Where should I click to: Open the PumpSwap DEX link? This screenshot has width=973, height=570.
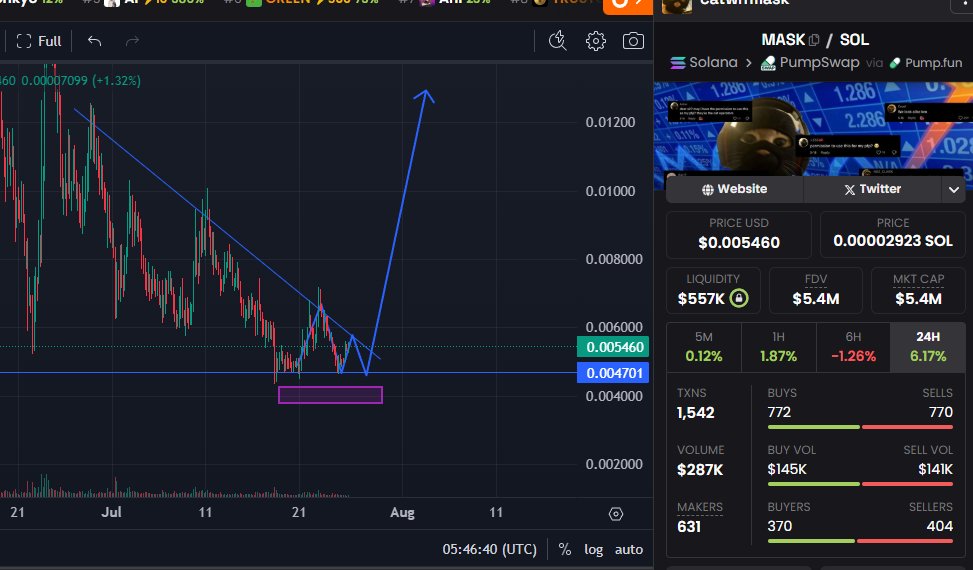pos(810,63)
